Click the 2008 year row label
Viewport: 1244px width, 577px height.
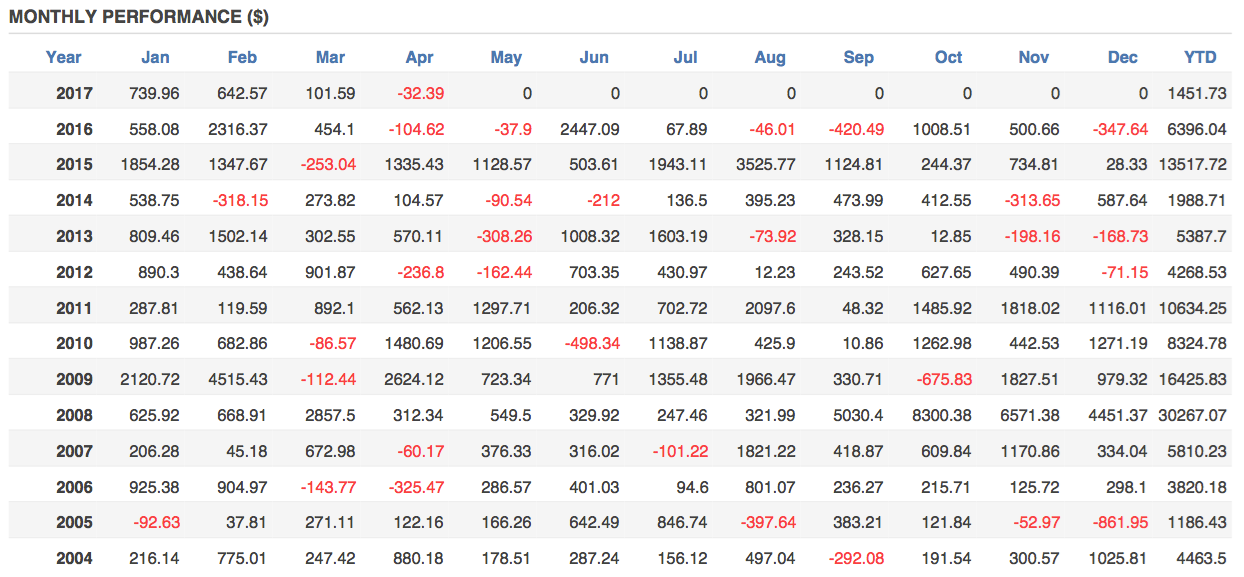[x=75, y=415]
